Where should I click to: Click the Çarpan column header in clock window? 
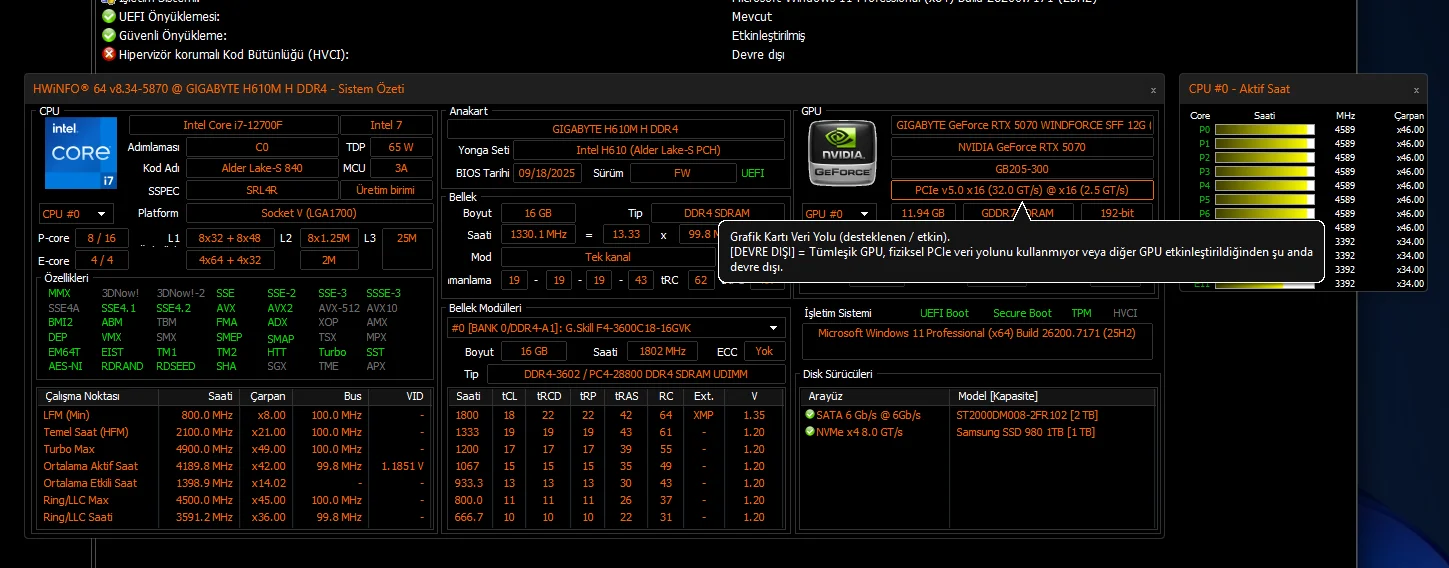[x=1408, y=115]
